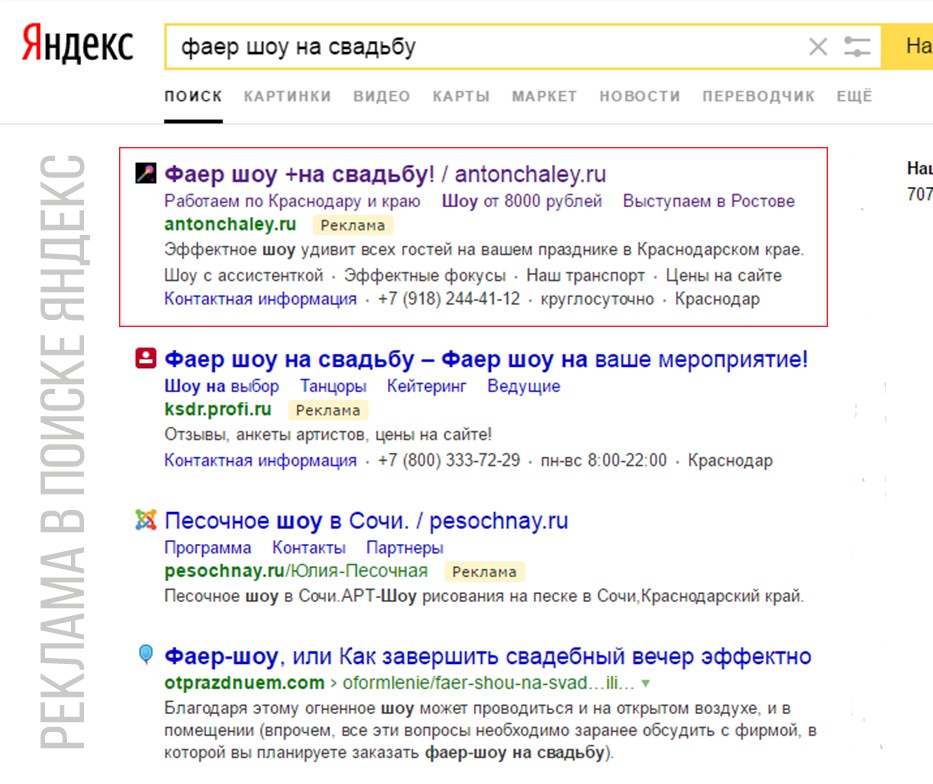Expand the otprazdnuem.com URL green arrow
Screen dimensions: 933x784
(x=646, y=683)
